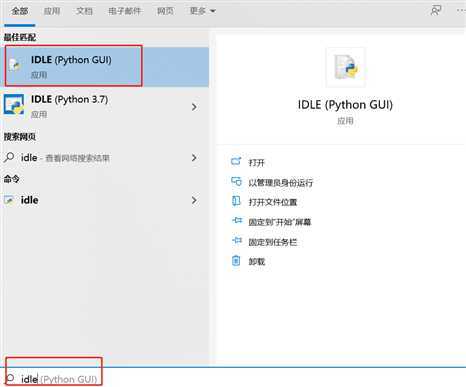Image resolution: width=466 pixels, height=387 pixels.
Task: Click IDLE (Python GUI) title in details pane
Action: click(345, 105)
